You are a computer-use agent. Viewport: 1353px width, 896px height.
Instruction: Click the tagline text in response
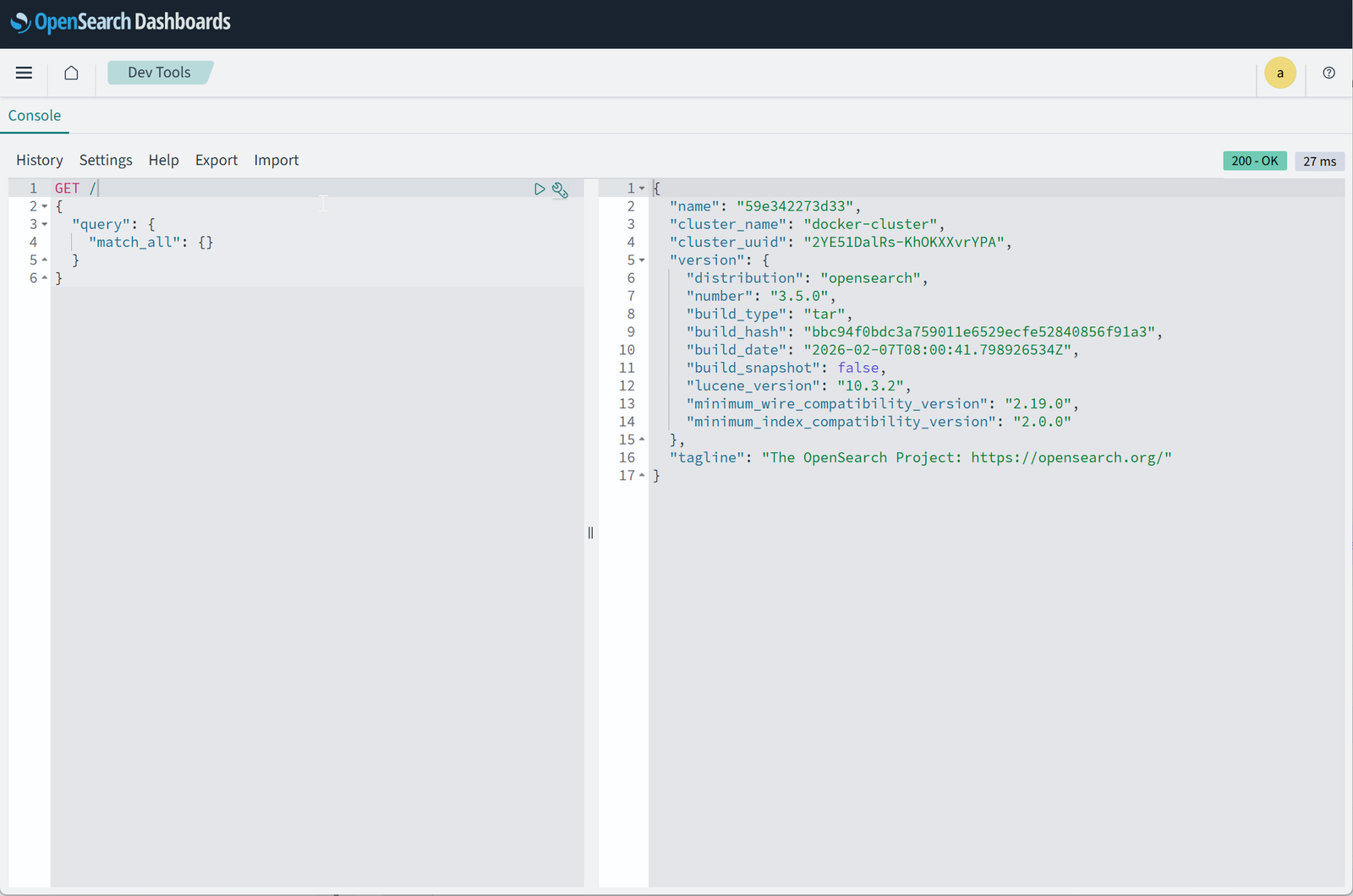pyautogui.click(x=967, y=457)
